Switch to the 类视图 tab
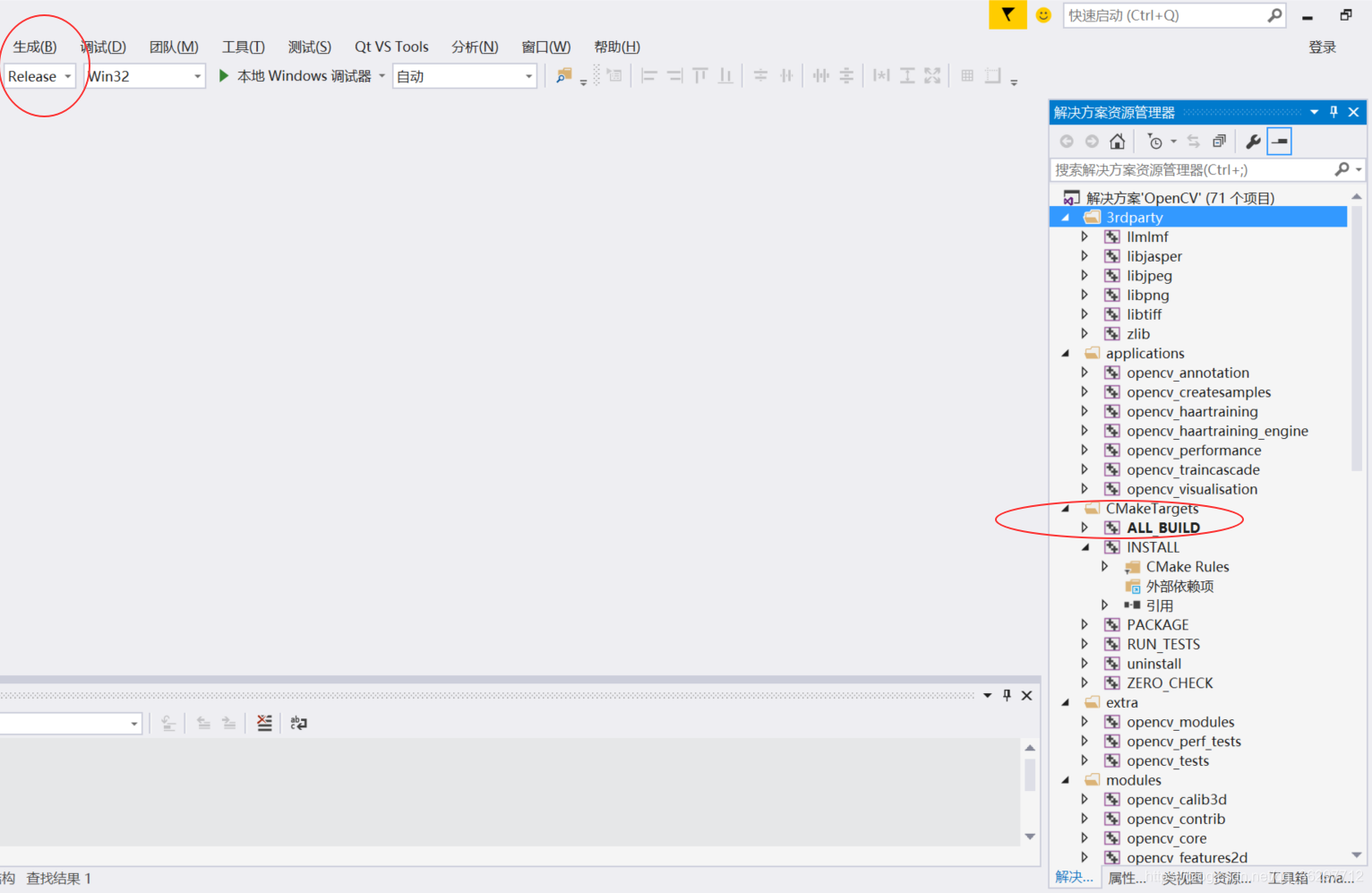Viewport: 1372px width, 893px height. tap(1183, 878)
